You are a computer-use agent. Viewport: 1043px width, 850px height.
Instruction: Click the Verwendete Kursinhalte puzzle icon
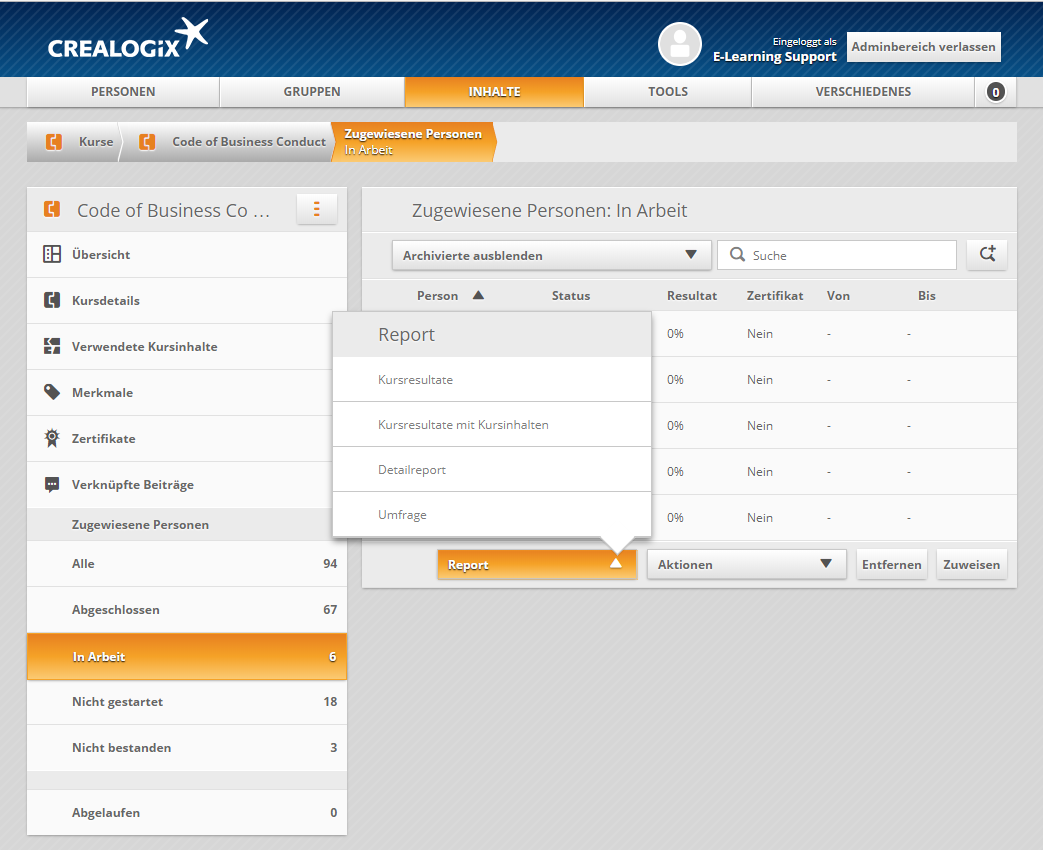52,347
